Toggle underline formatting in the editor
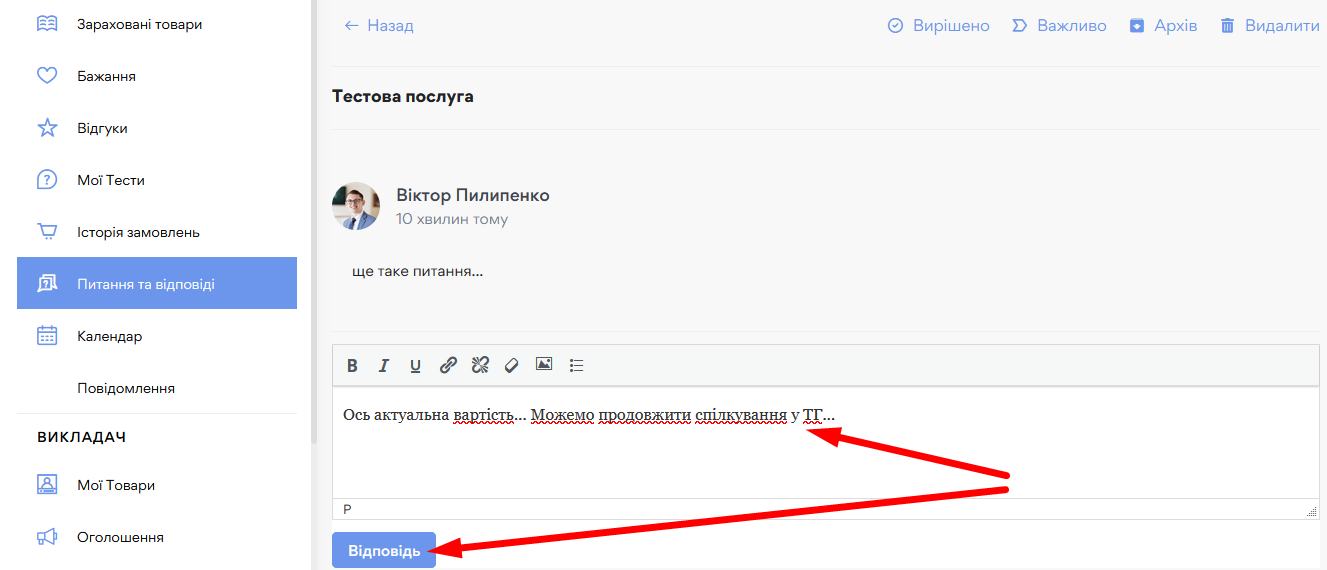Screen dimensions: 1327x570 tap(415, 366)
